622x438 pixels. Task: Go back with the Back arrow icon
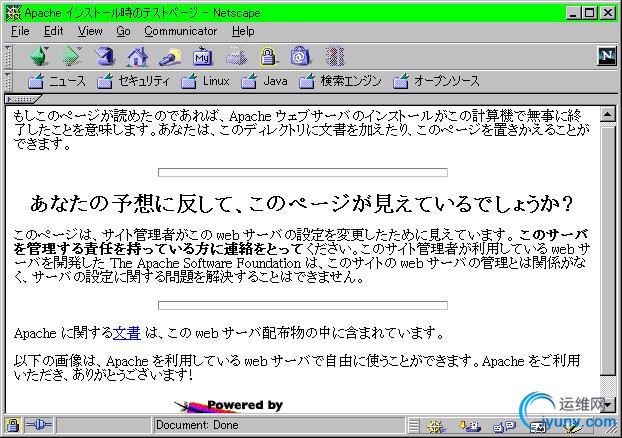39,56
